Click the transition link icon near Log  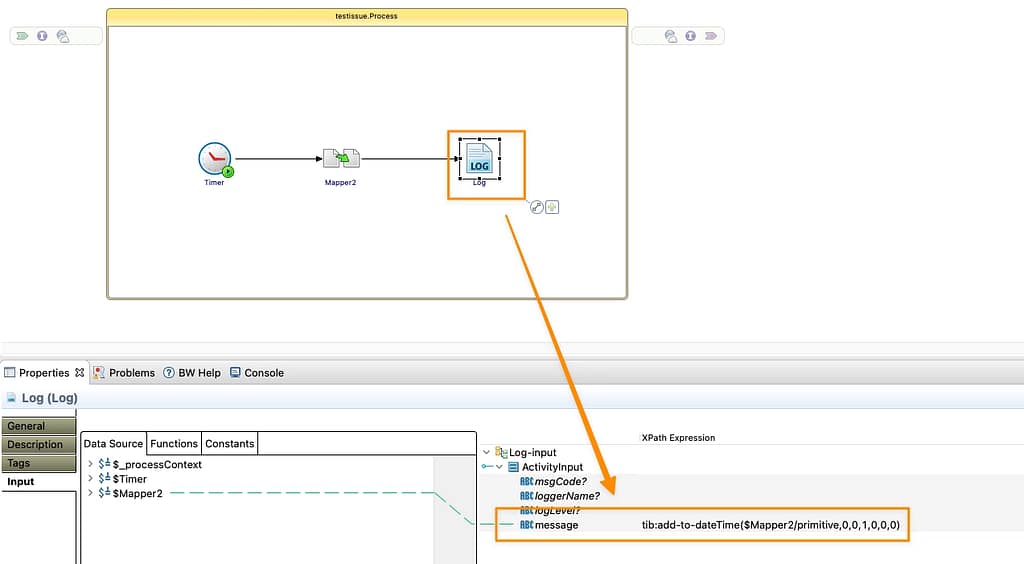click(x=537, y=207)
